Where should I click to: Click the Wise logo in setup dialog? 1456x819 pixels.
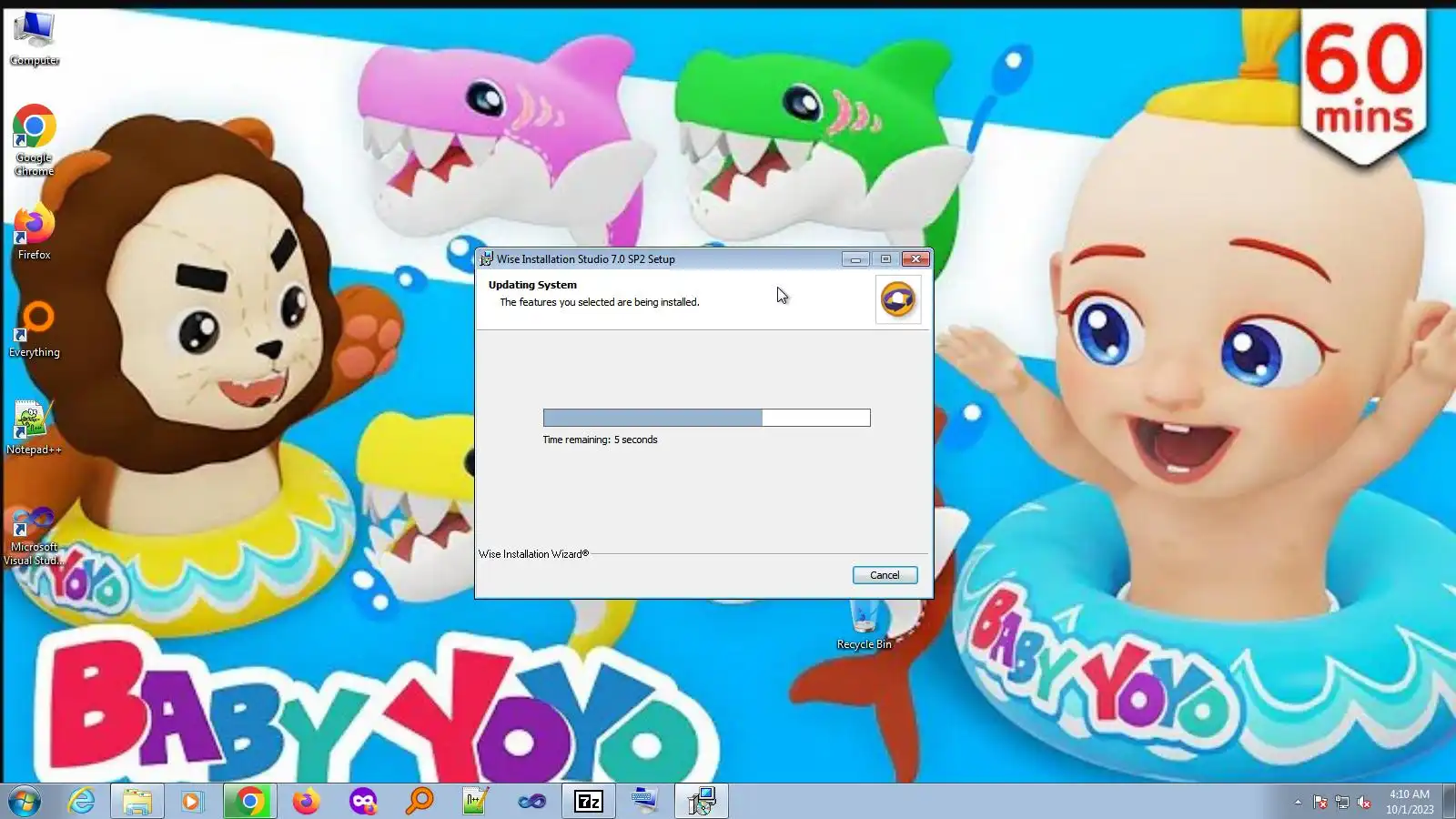pos(898,299)
